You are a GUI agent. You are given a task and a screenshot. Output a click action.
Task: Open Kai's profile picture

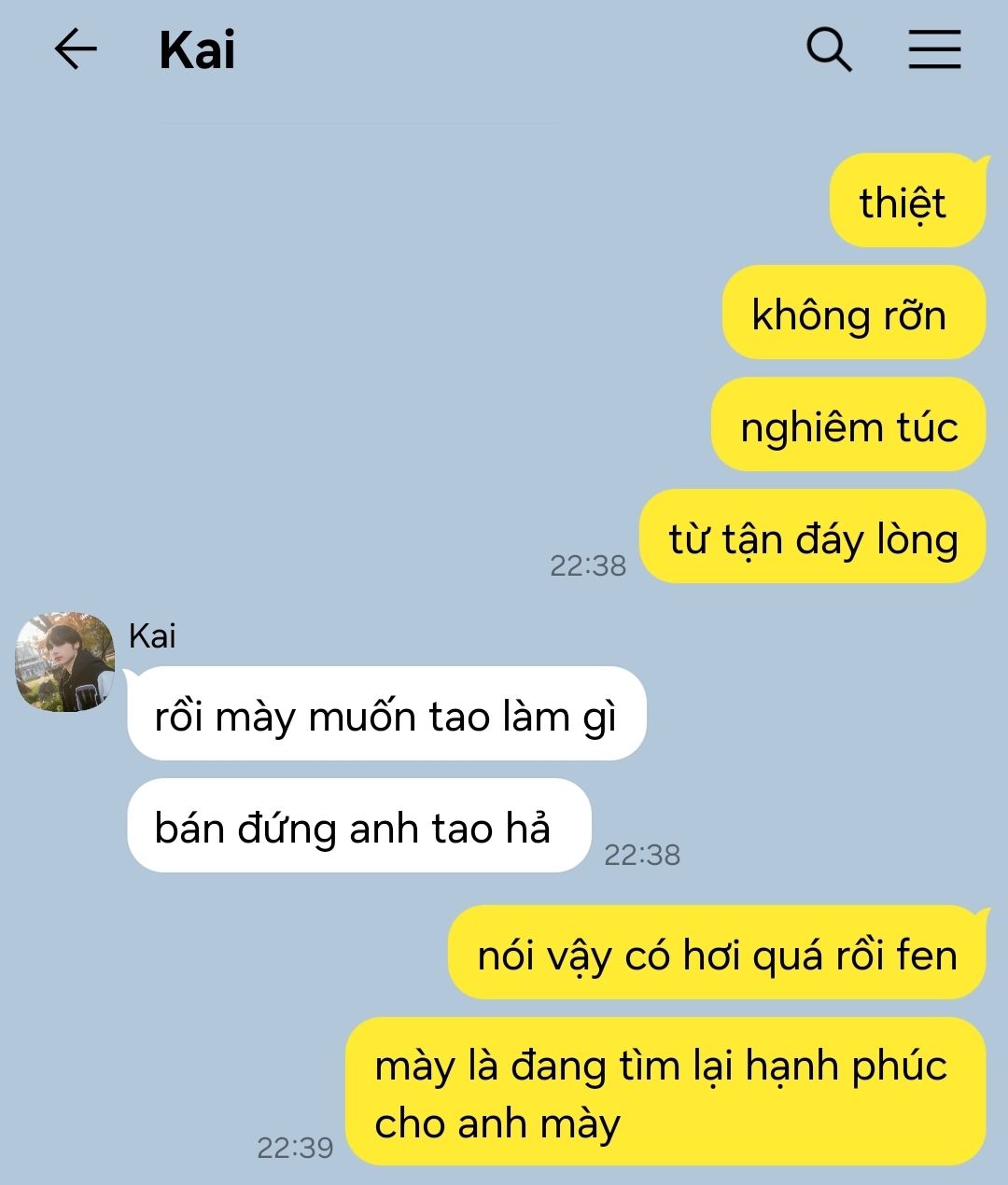pos(65,662)
